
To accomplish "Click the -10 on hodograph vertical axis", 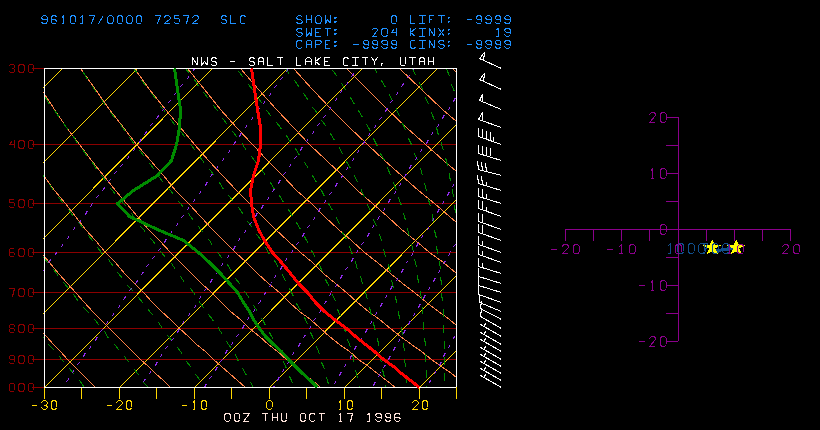I will (653, 286).
